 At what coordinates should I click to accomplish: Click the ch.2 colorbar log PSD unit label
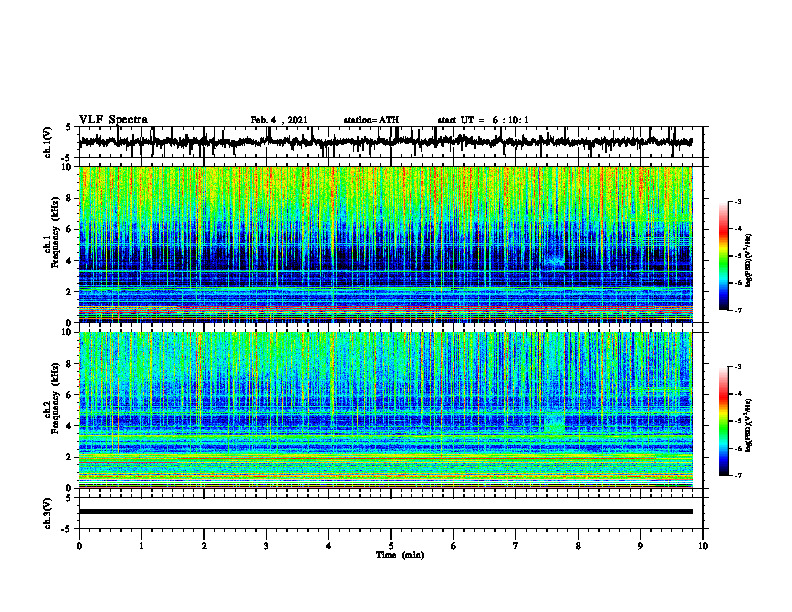point(748,425)
